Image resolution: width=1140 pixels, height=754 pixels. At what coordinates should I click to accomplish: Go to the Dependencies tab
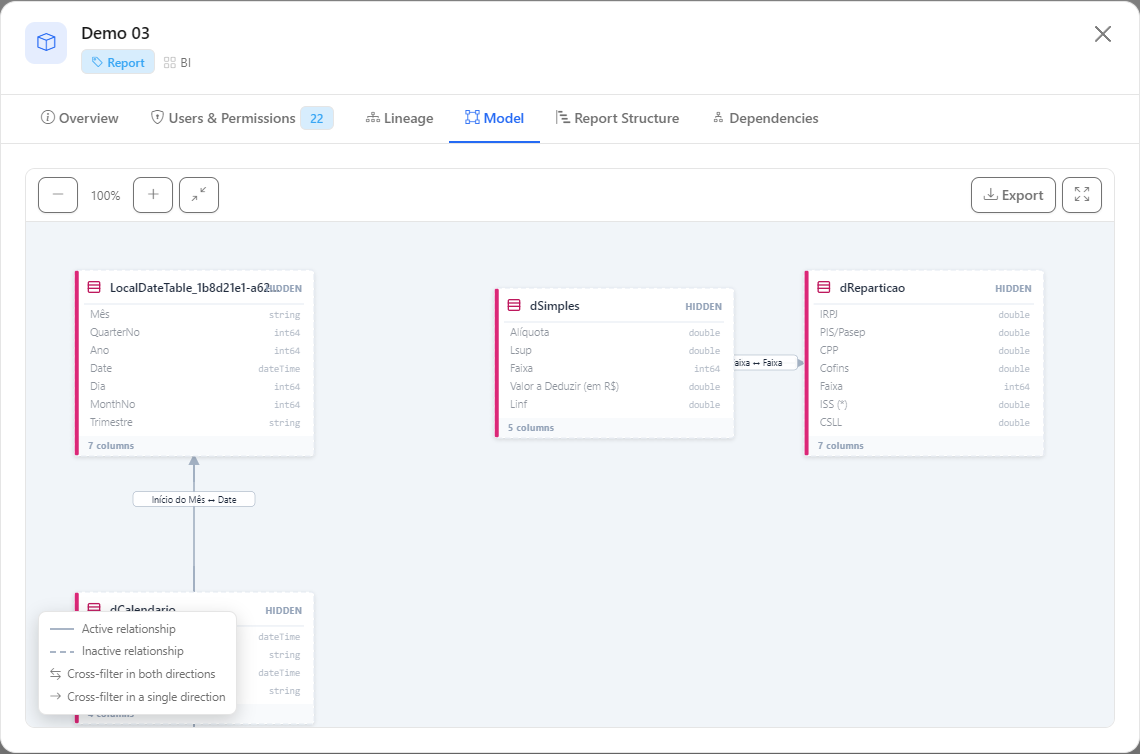[x=766, y=118]
